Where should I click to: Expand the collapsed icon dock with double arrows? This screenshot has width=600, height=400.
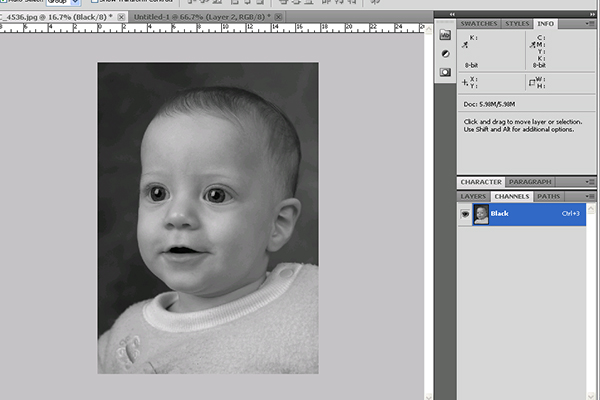point(450,12)
